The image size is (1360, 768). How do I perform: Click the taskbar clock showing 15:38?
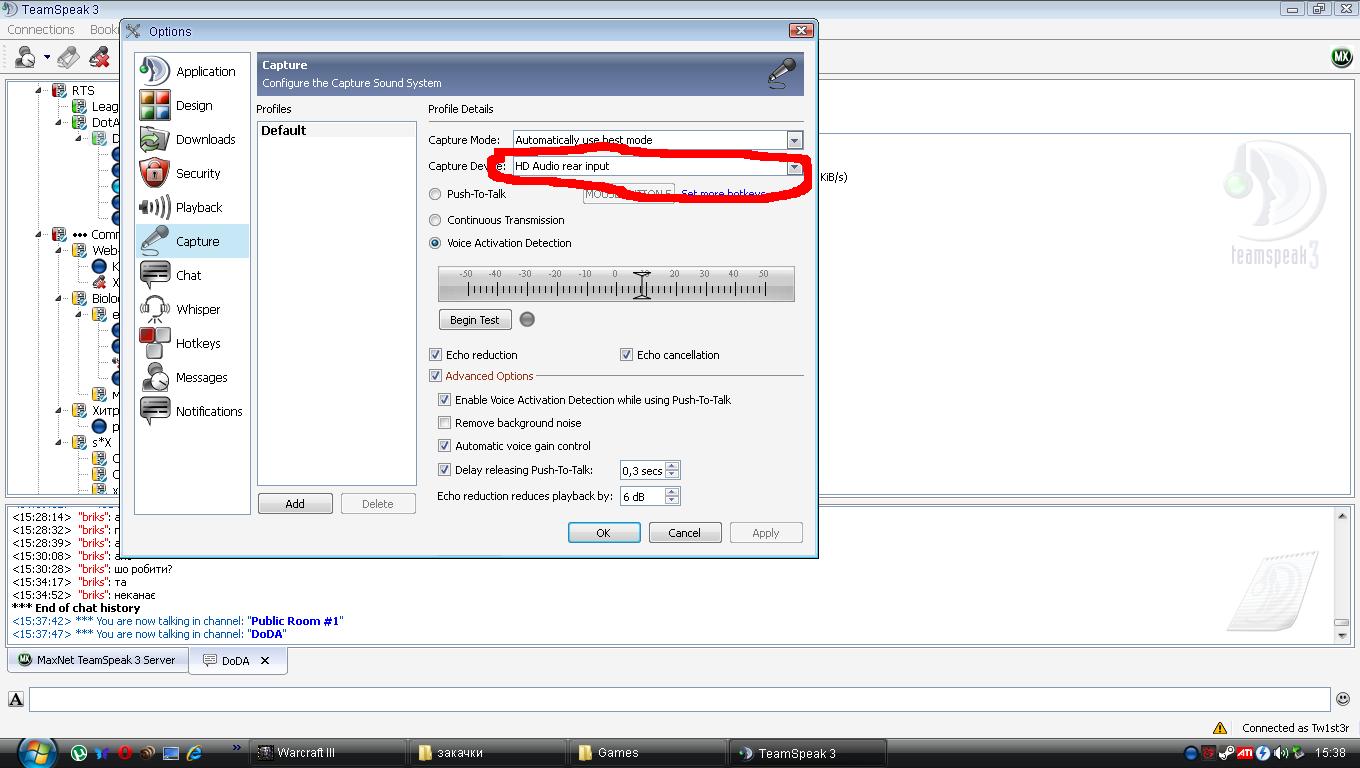(x=1330, y=753)
